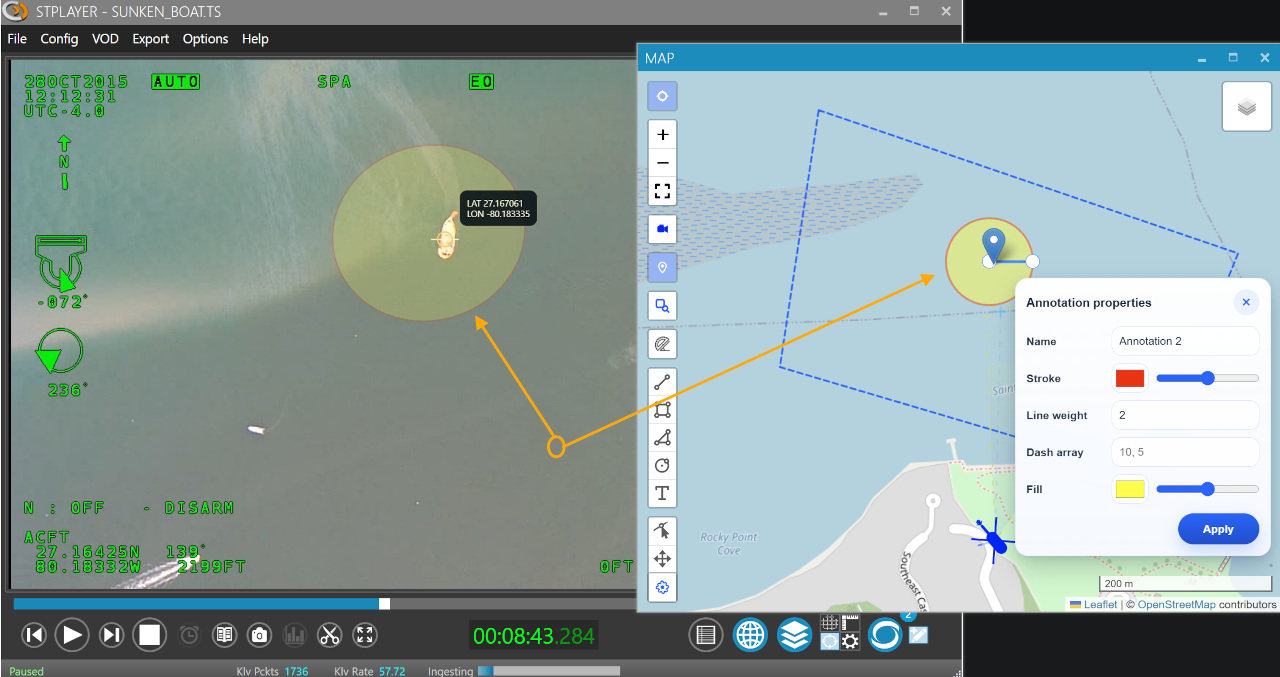Open the File menu
The height and width of the screenshot is (677, 1280).
(17, 39)
